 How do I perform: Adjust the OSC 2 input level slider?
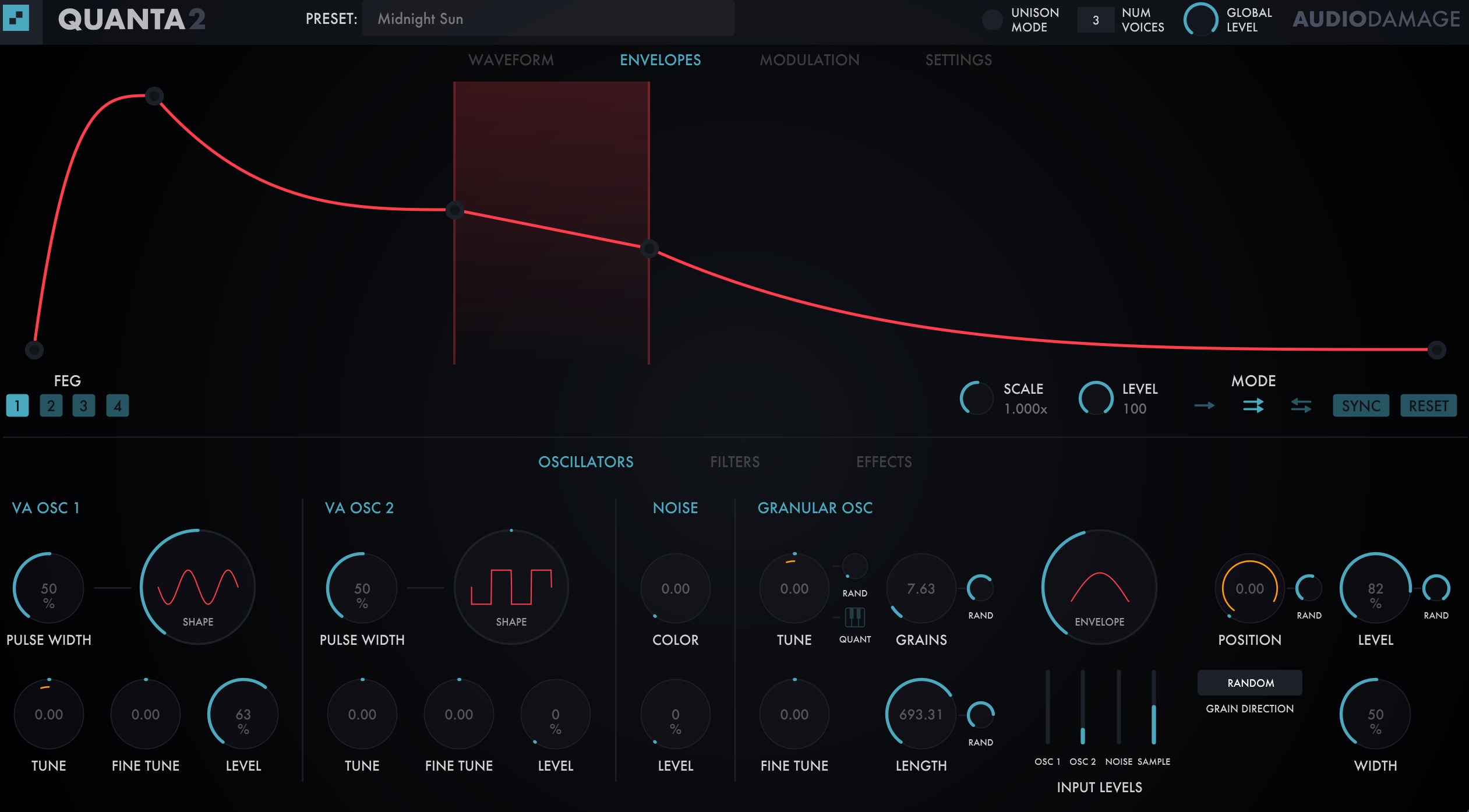pos(1083,722)
